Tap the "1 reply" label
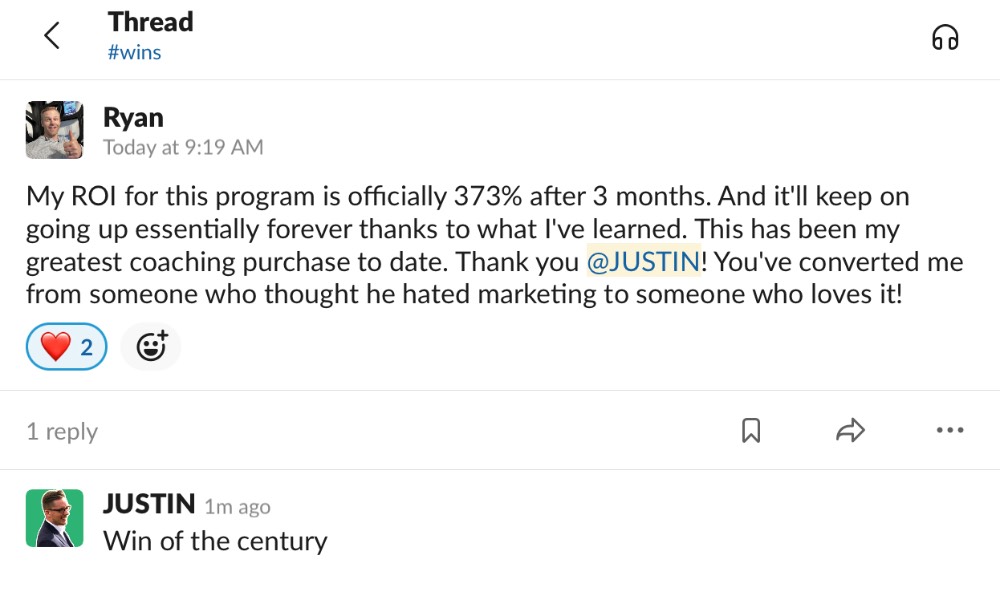1000x592 pixels. [62, 432]
